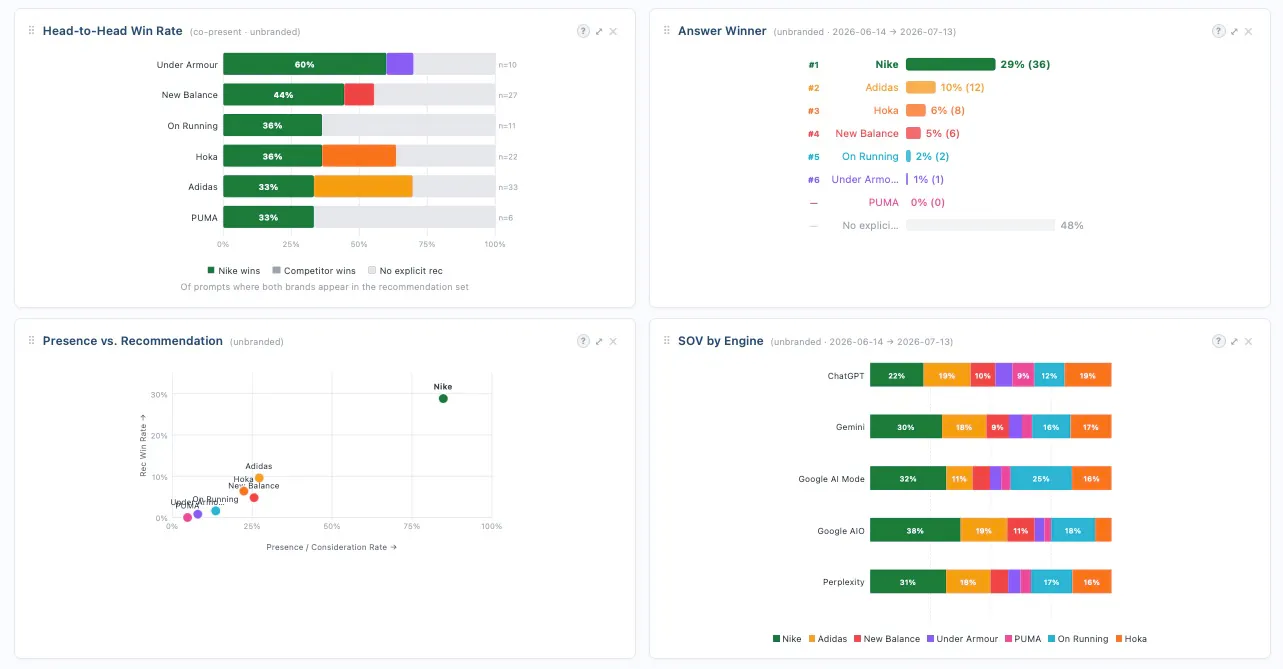Select the green 60% Under Armour win bar
Screen dimensions: 1283x669
pyautogui.click(x=304, y=64)
